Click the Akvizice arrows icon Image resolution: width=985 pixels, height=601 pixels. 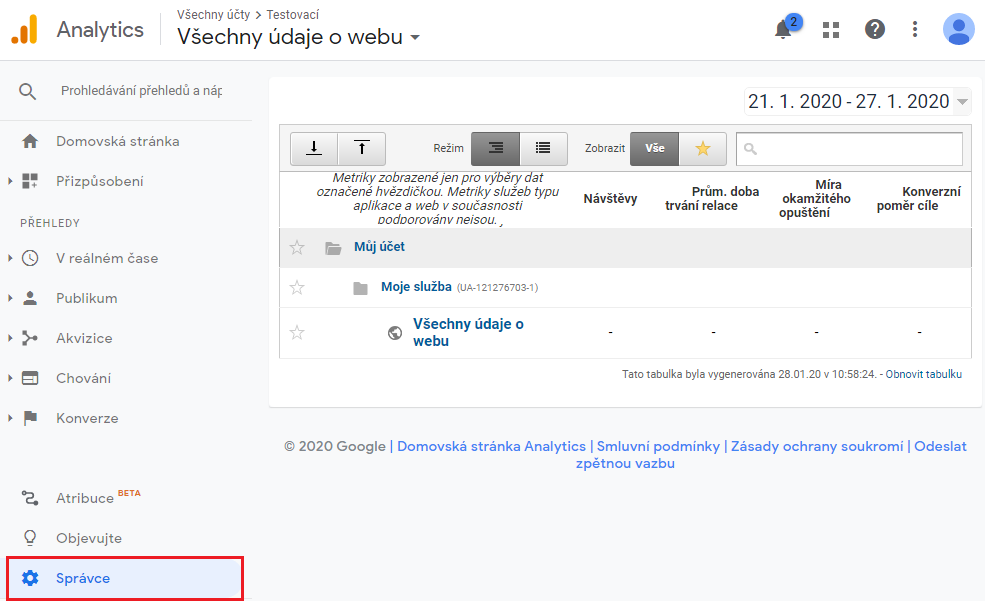click(x=30, y=338)
